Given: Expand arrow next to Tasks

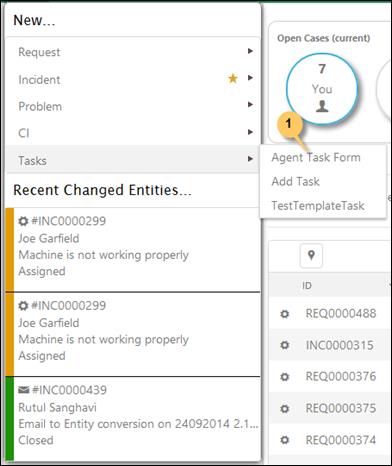Looking at the screenshot, I should point(250,159).
